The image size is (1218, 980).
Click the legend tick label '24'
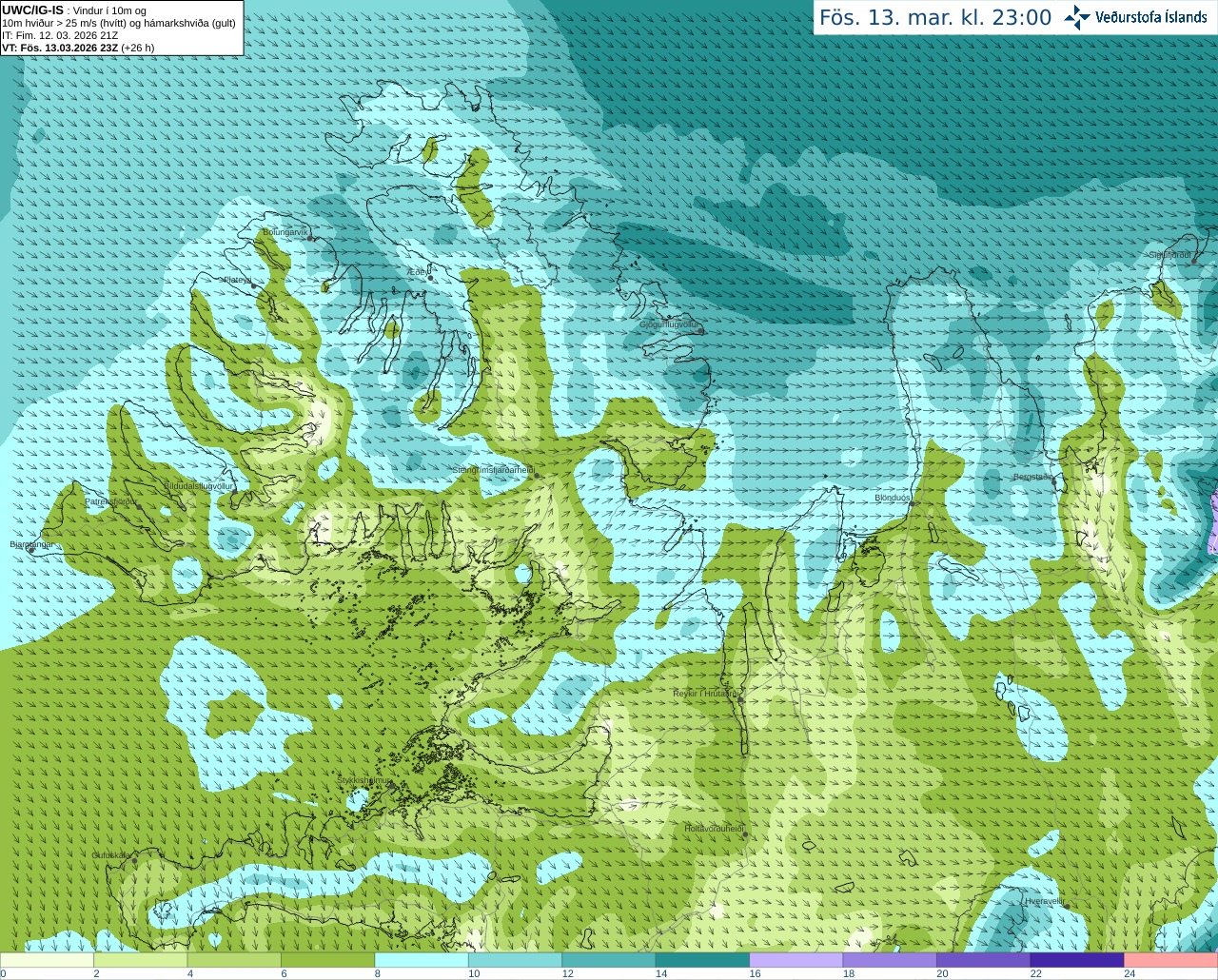coord(1130,973)
